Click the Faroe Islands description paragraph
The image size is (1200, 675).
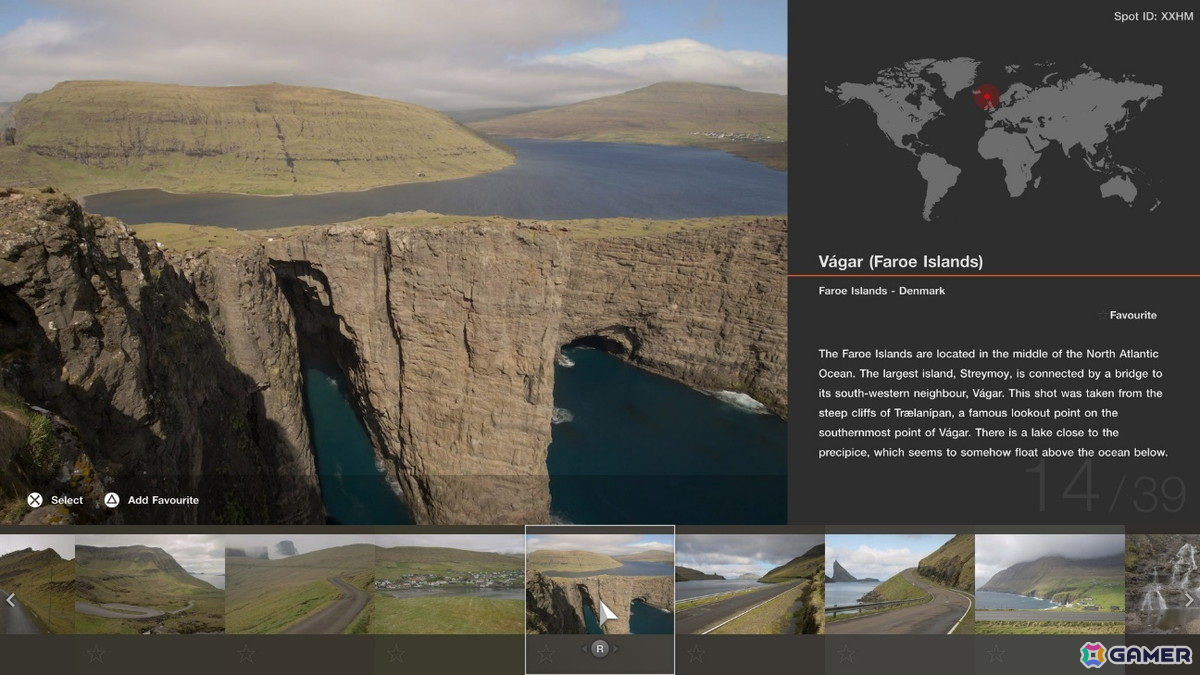pos(993,403)
